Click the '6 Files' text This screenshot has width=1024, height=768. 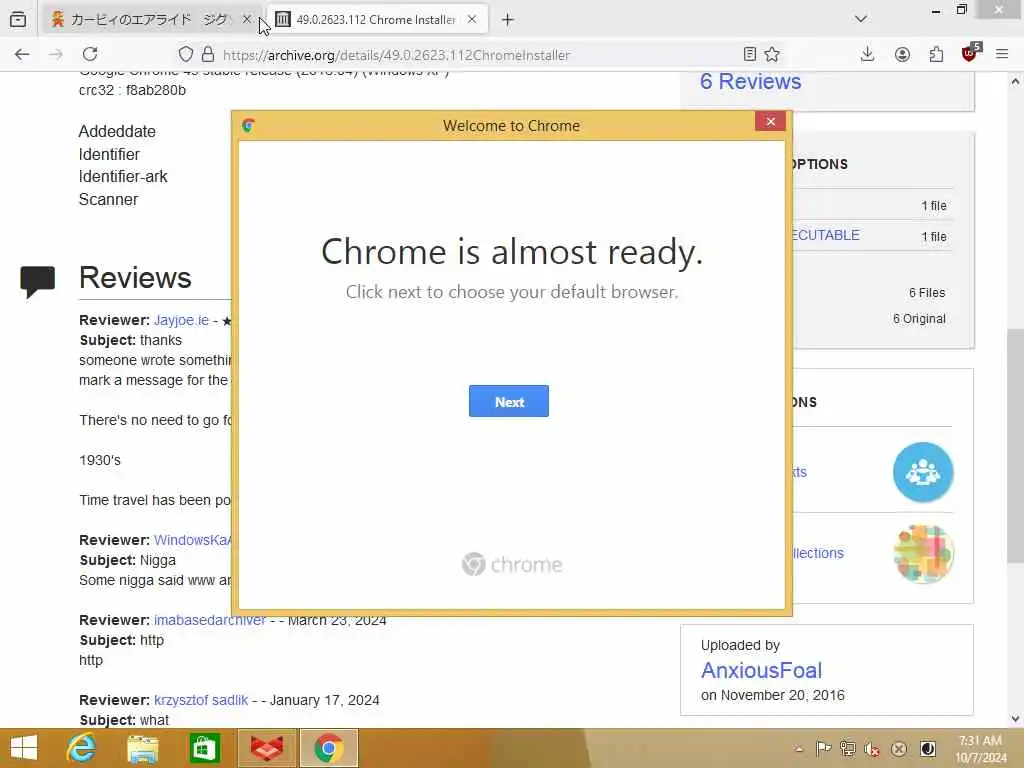(927, 293)
